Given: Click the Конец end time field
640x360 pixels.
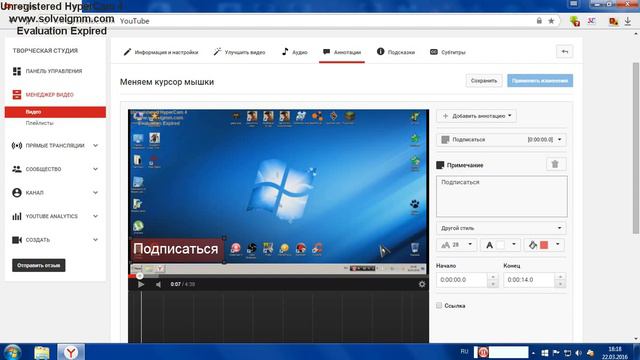Looking at the screenshot, I should tap(529, 280).
